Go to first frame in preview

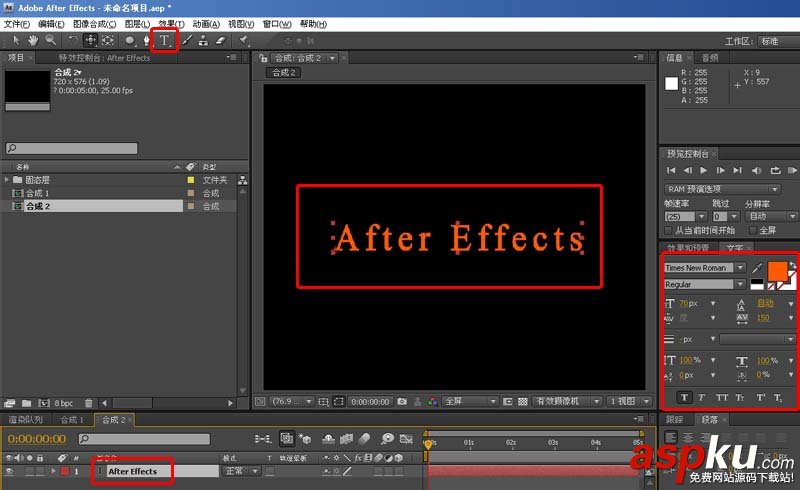[x=671, y=170]
